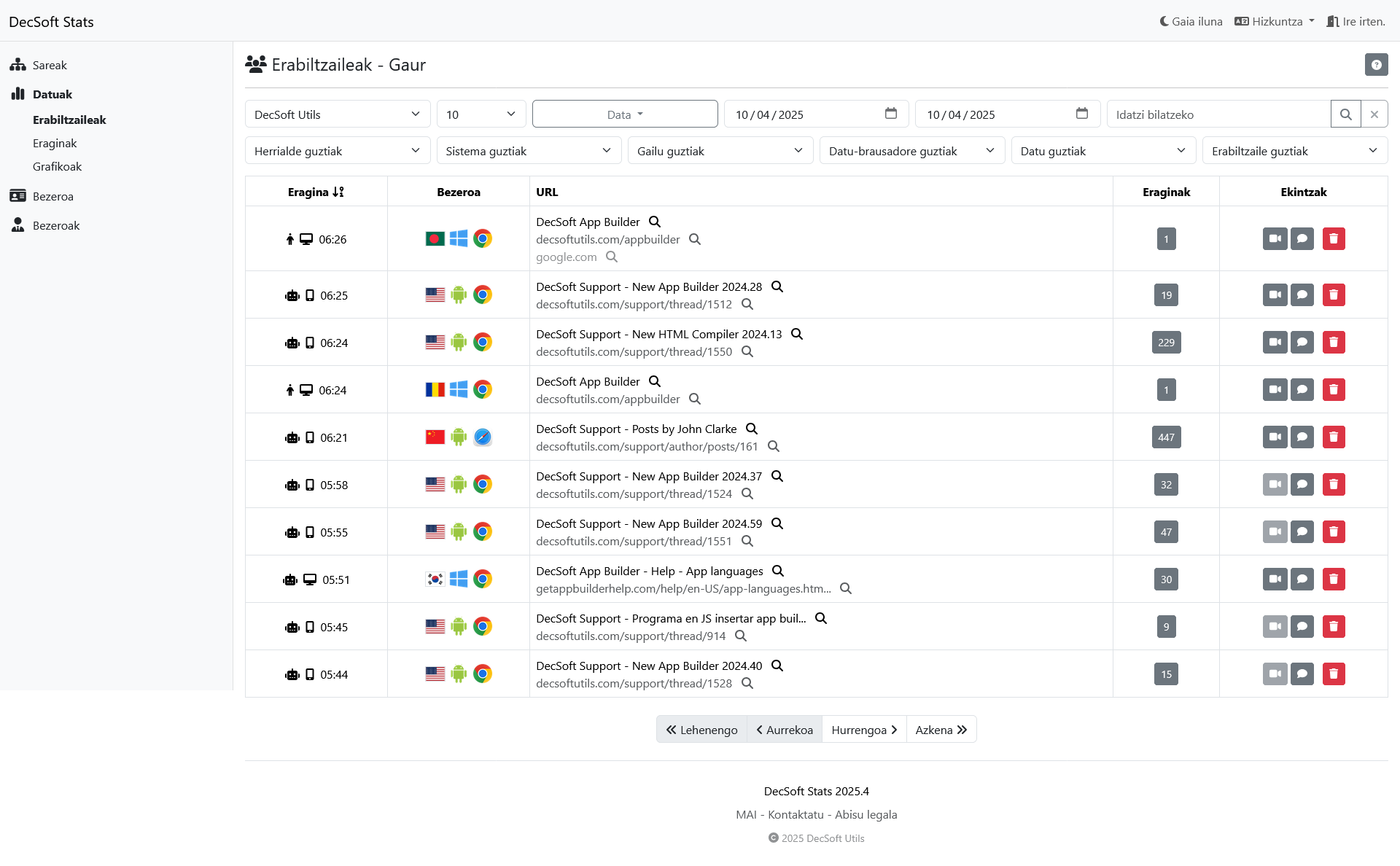This screenshot has height=866, width=1400.
Task: Open the Herrialde guztiak country filter
Action: (x=337, y=151)
